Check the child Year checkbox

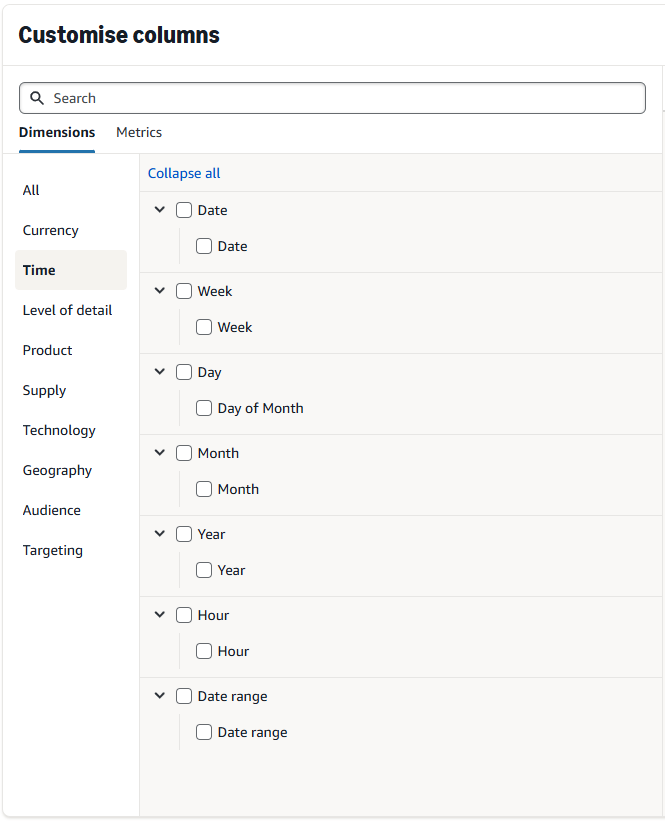(x=204, y=570)
